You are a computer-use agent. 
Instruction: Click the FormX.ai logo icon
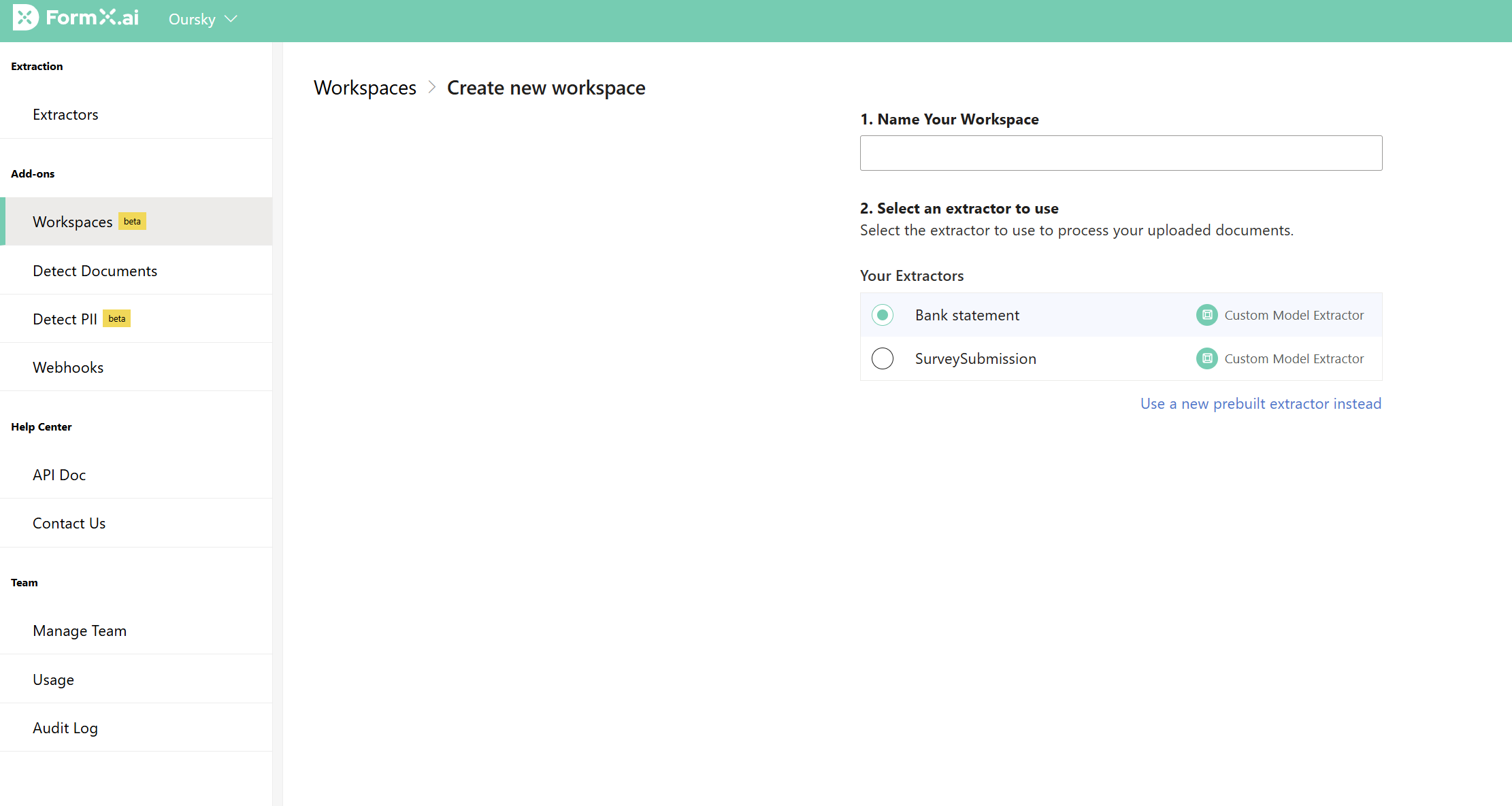click(x=25, y=18)
